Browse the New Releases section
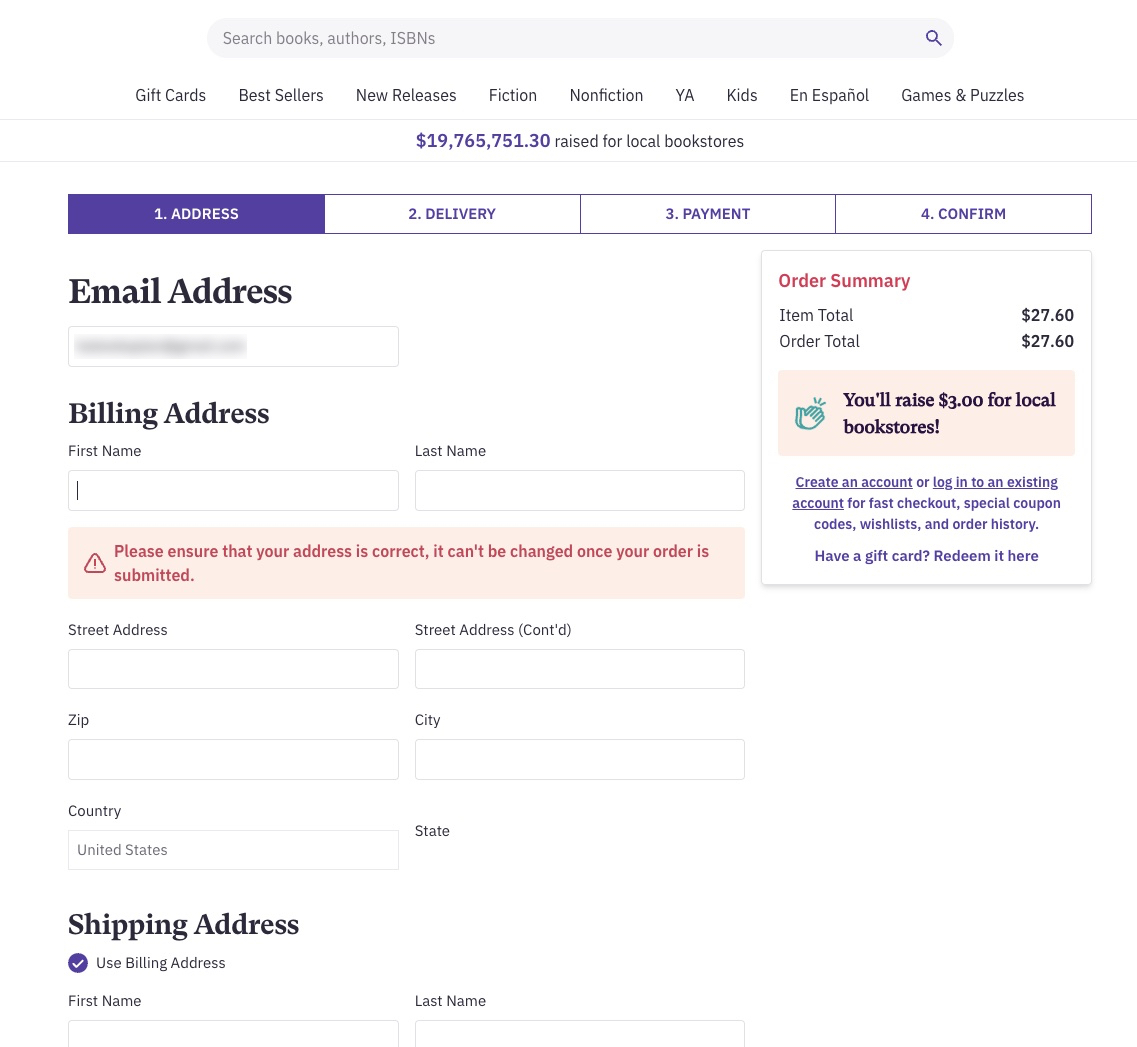The width and height of the screenshot is (1137, 1047). pos(406,95)
